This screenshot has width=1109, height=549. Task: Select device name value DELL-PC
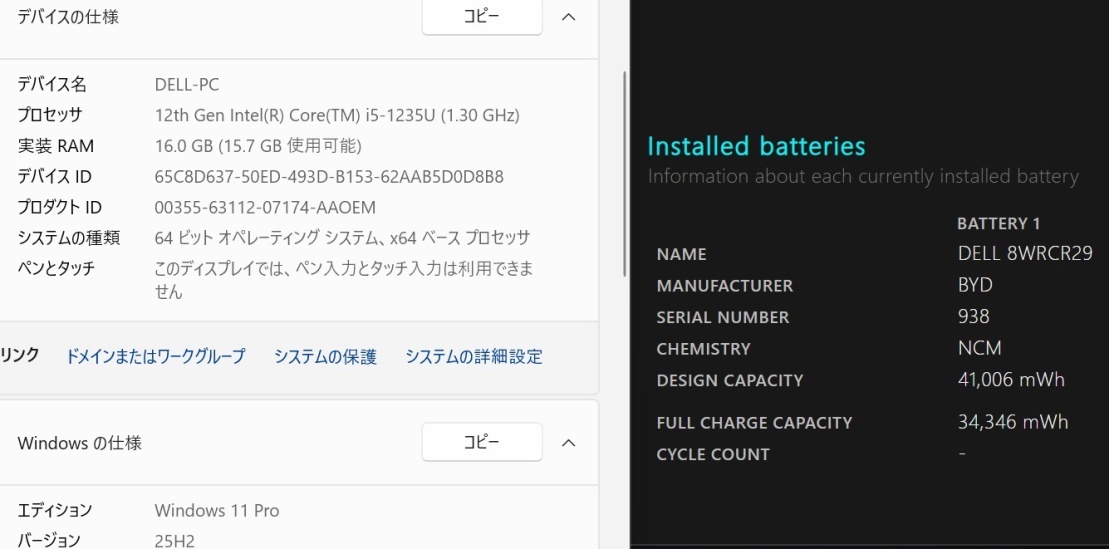[x=187, y=85]
